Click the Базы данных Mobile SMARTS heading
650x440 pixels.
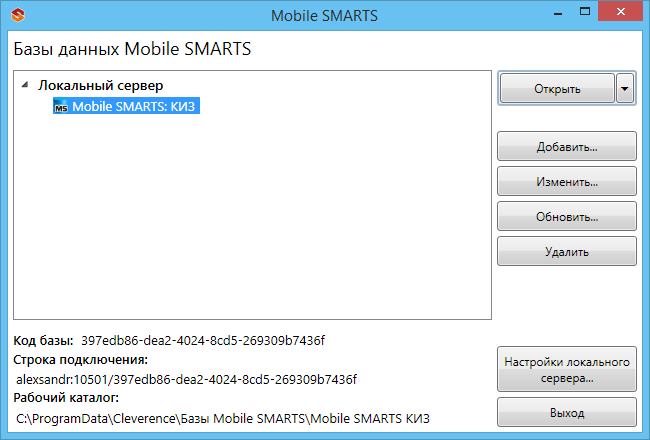coord(132,49)
